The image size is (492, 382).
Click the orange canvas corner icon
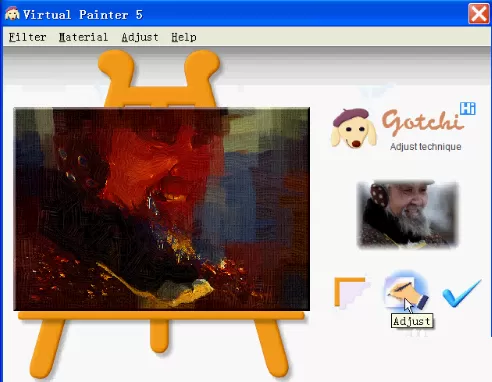click(352, 292)
